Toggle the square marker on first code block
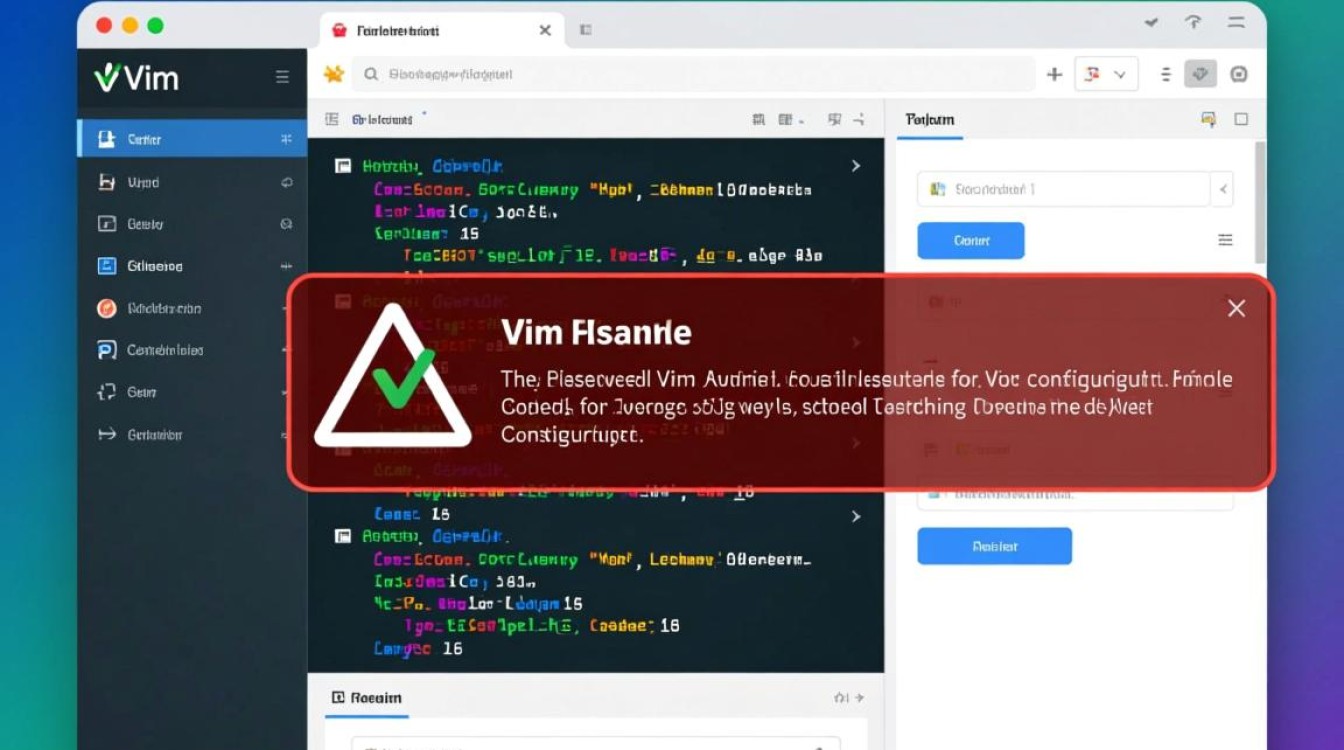The width and height of the screenshot is (1344, 750). click(343, 166)
